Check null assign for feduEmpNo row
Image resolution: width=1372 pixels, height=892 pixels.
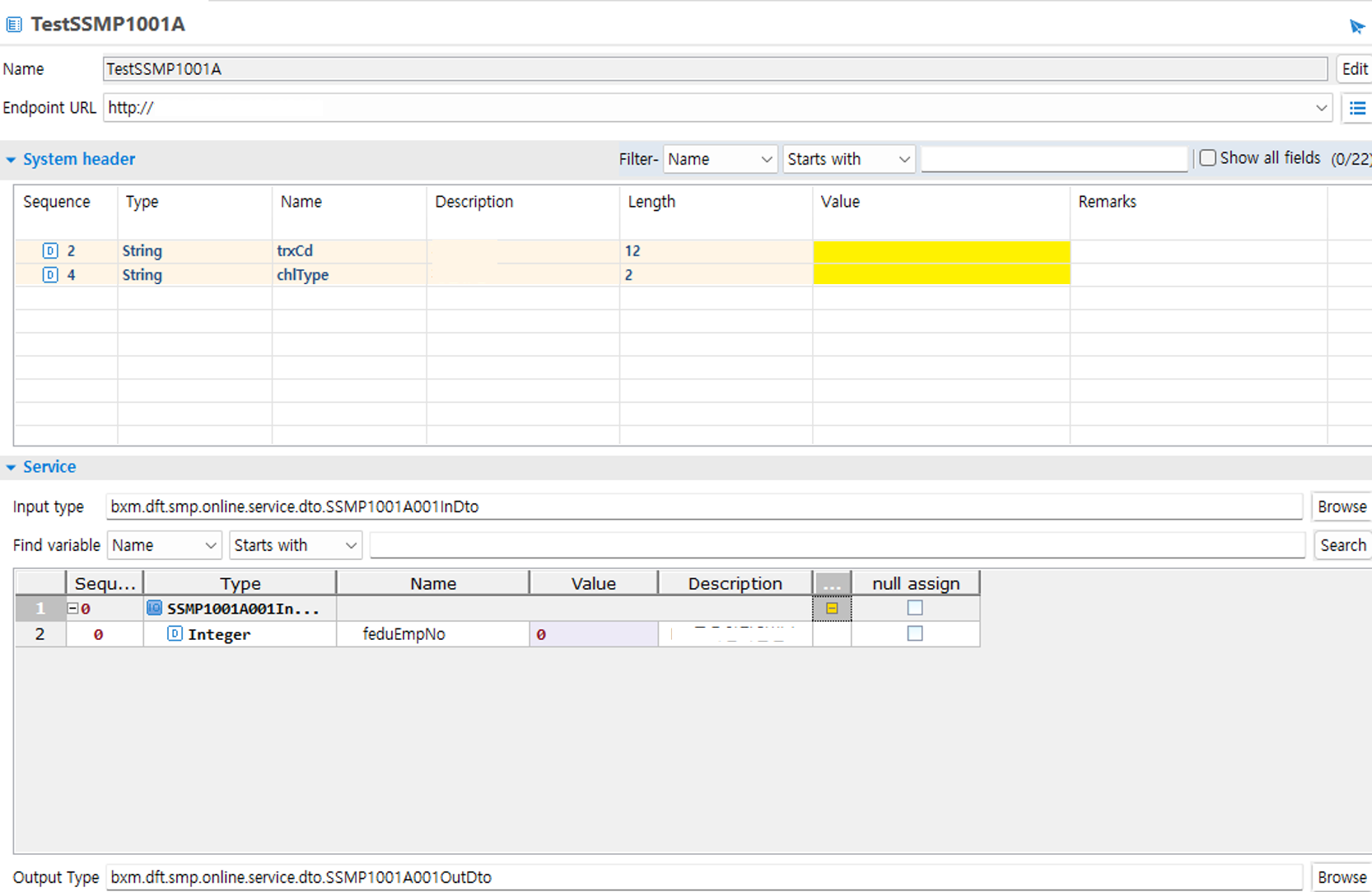coord(915,634)
